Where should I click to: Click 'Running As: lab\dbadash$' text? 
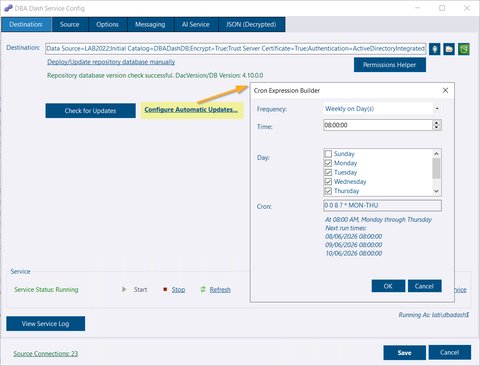(434, 315)
